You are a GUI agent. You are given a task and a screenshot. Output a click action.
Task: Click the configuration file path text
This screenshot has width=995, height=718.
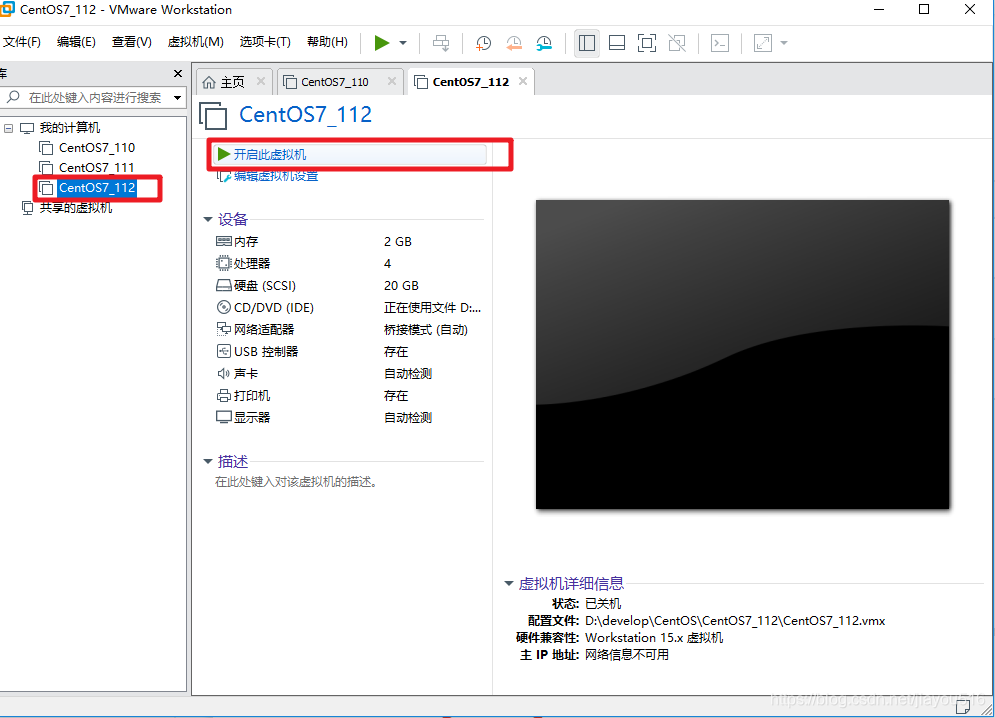[x=735, y=621]
